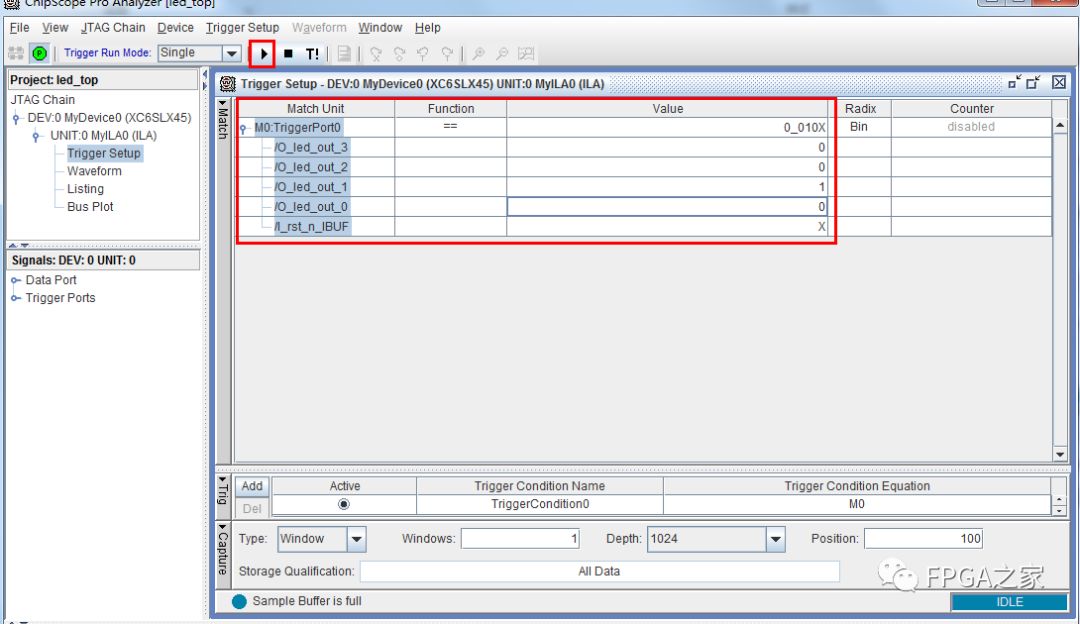Screen dimensions: 1080x624
Task: Click the /O_led_out_2 match unit row
Action: point(311,167)
